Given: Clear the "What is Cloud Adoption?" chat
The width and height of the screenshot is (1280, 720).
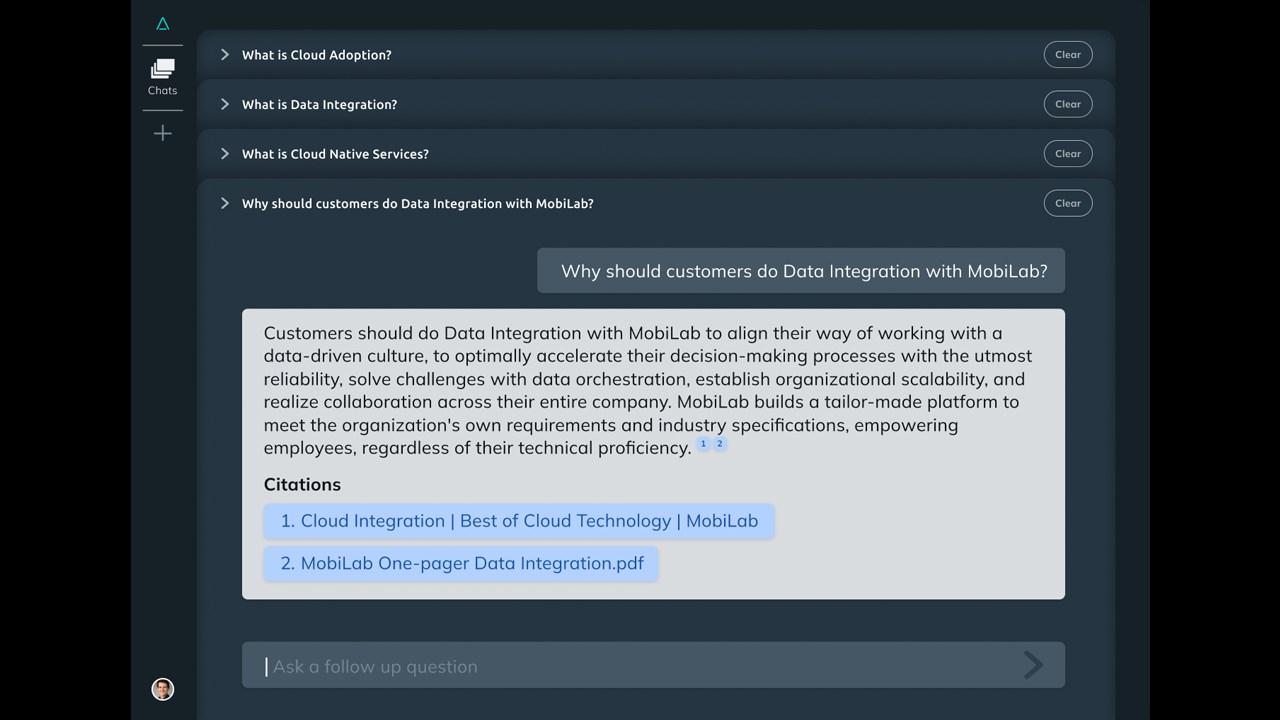Looking at the screenshot, I should coord(1067,55).
